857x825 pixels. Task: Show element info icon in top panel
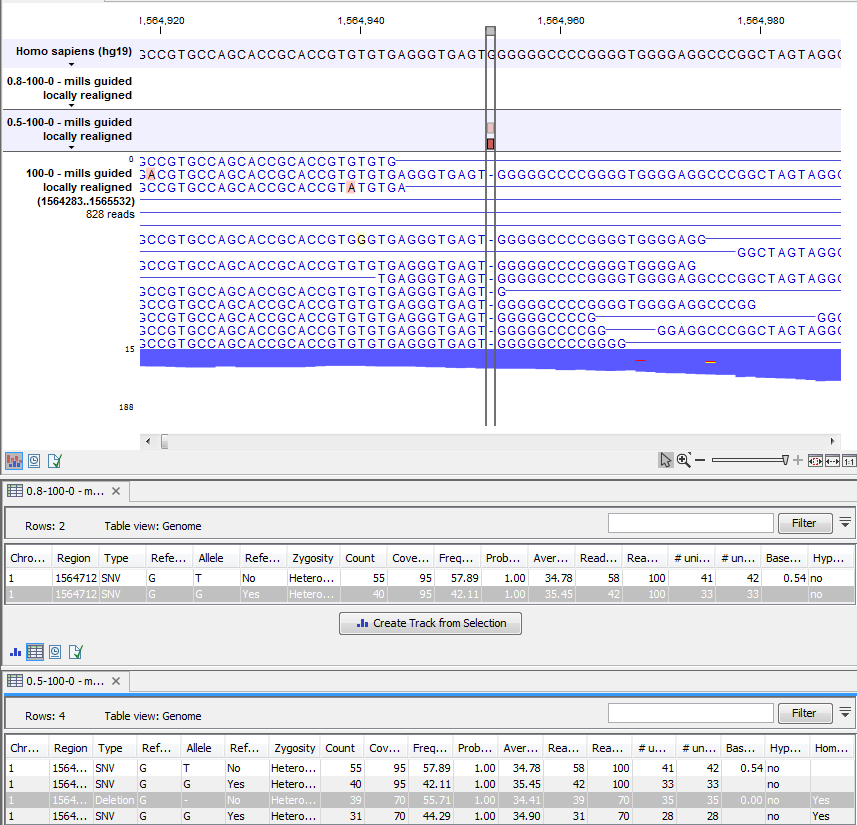[x=55, y=461]
